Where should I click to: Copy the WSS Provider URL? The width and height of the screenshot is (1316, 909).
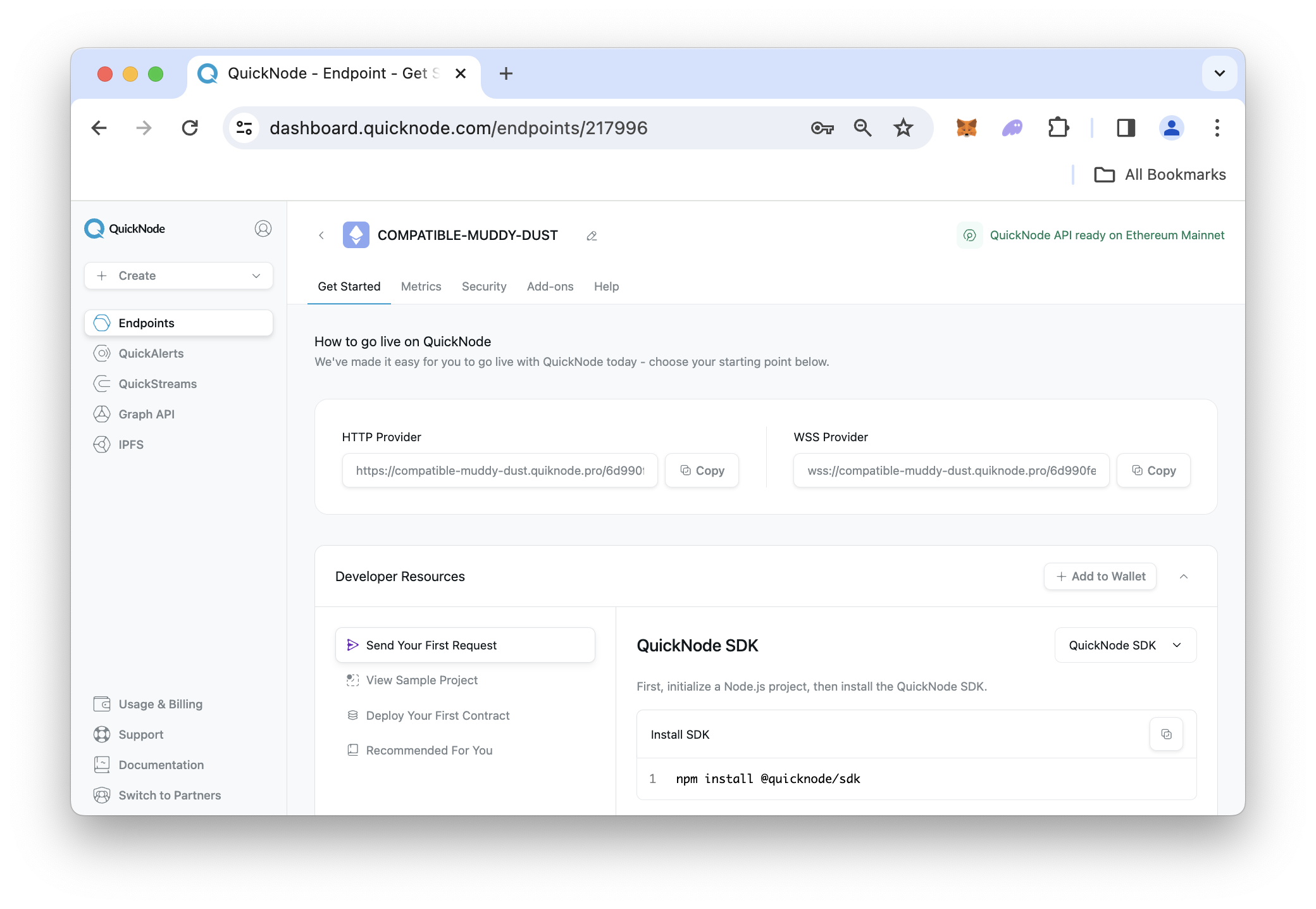[x=1153, y=470]
